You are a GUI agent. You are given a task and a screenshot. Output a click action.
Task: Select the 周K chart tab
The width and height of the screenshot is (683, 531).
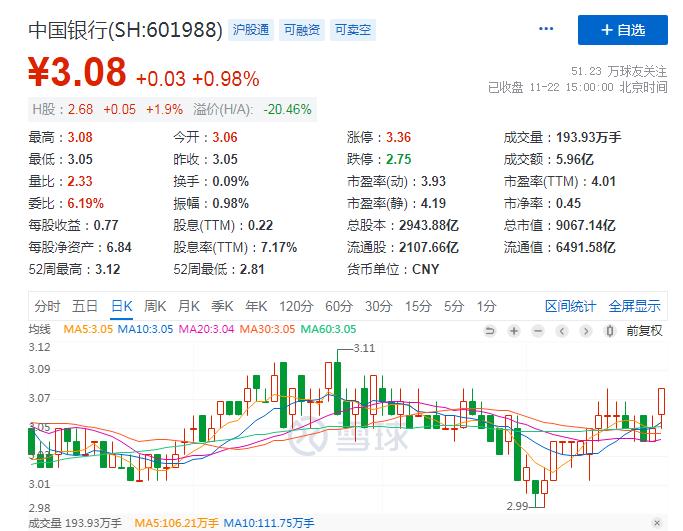[x=155, y=306]
